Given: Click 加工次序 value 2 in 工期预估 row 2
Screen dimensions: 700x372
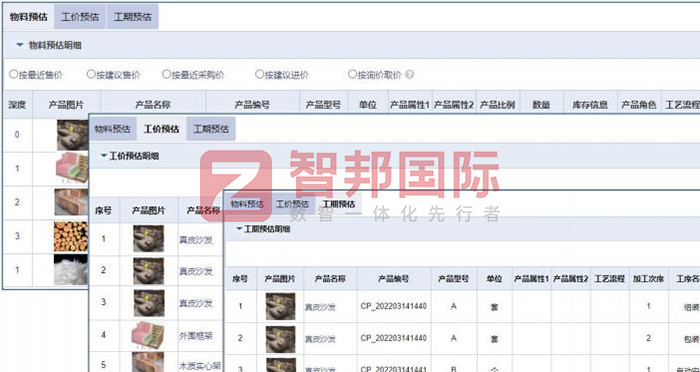Looking at the screenshot, I should click(x=648, y=338).
